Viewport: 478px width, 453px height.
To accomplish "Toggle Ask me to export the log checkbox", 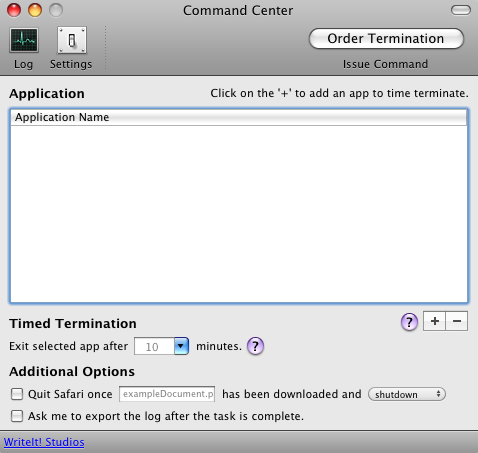I will click(17, 416).
